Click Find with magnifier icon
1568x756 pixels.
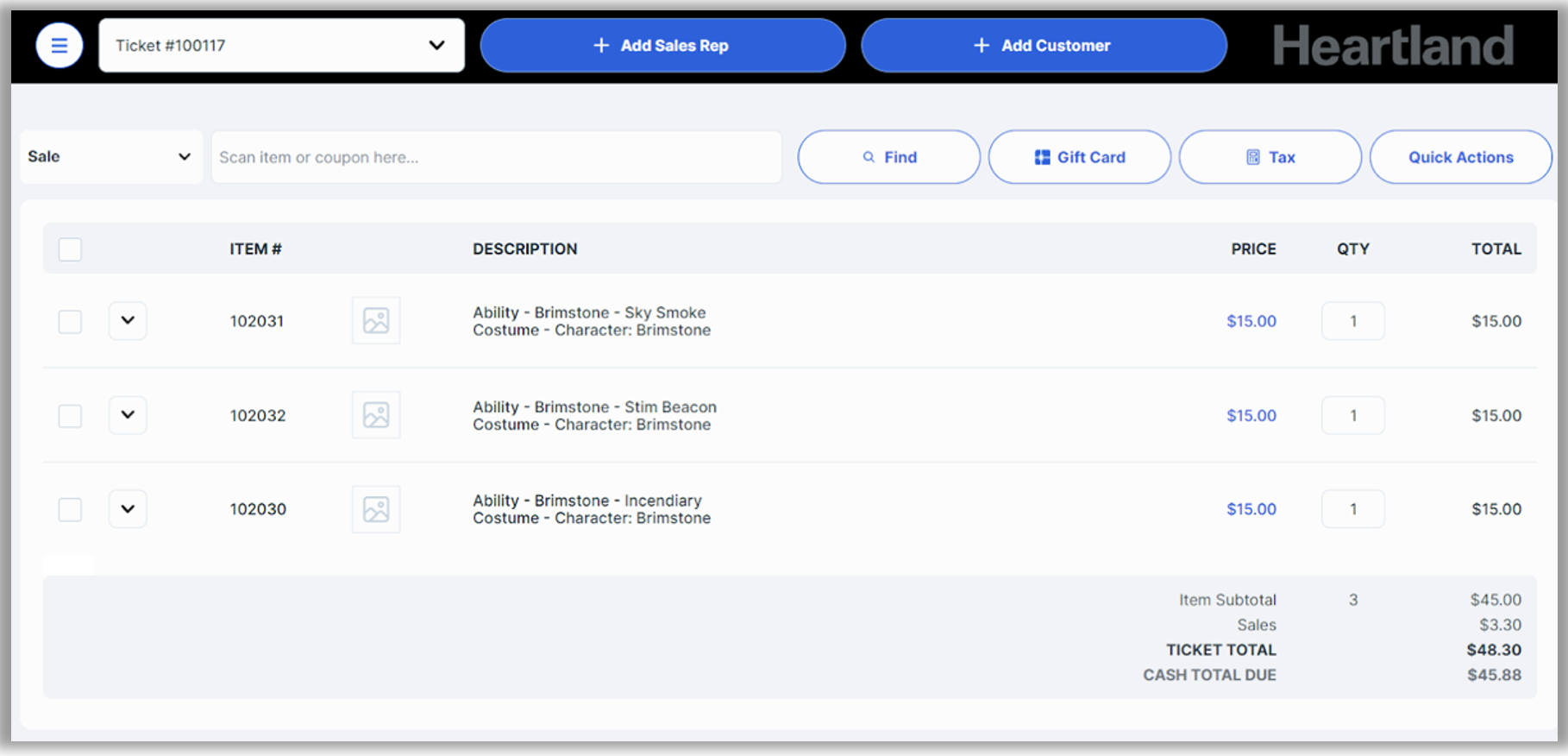coord(888,157)
